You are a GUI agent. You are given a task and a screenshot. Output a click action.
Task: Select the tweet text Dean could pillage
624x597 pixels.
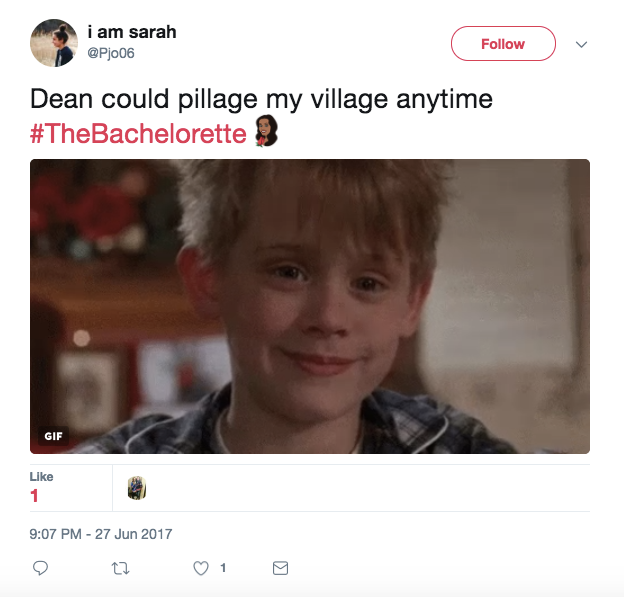click(144, 100)
